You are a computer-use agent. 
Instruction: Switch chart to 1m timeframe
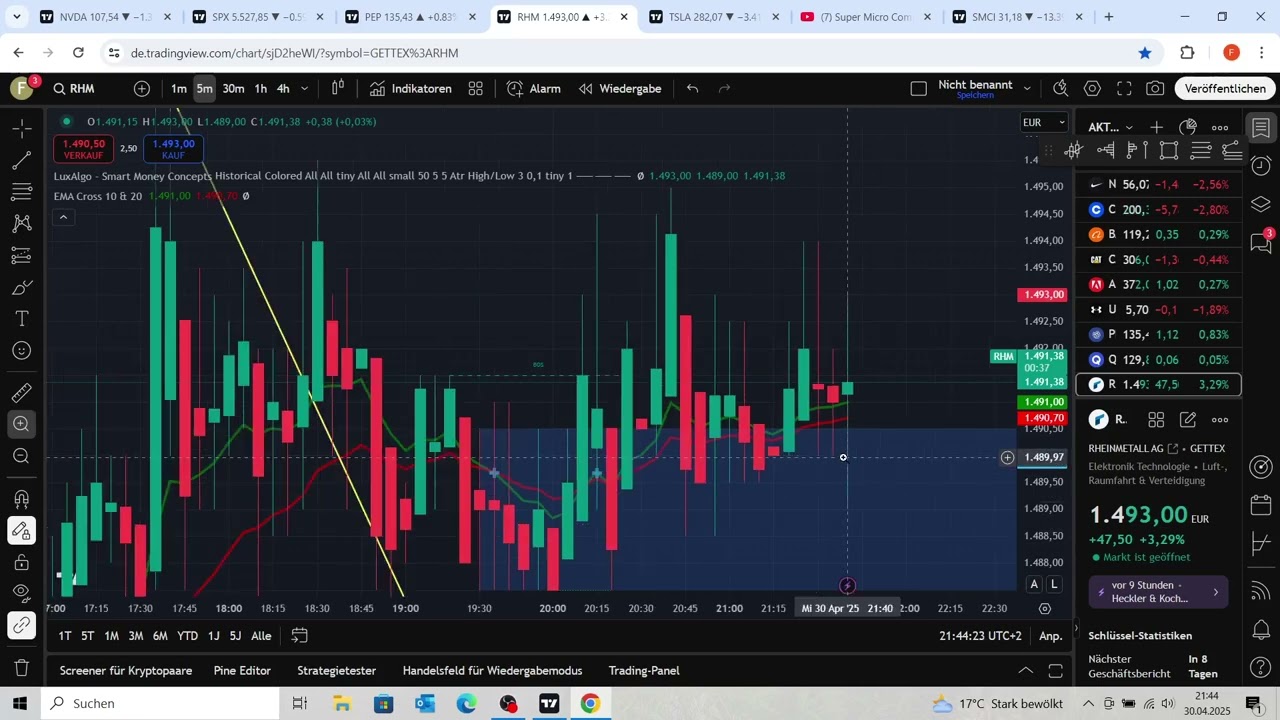pyautogui.click(x=179, y=89)
